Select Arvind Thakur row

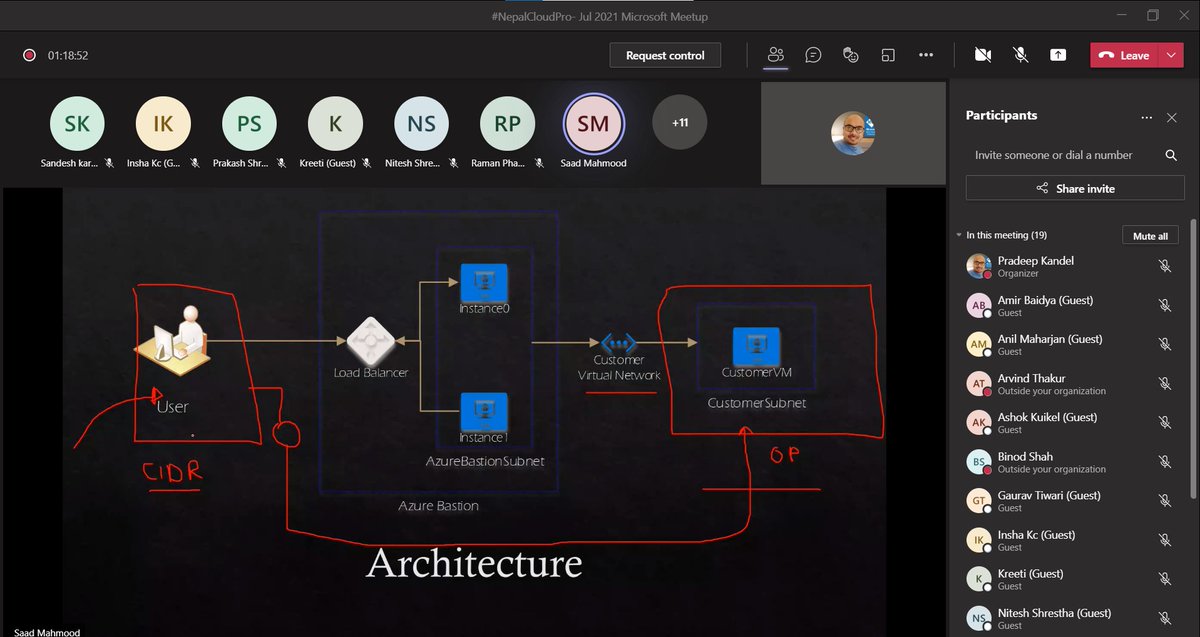1070,383
